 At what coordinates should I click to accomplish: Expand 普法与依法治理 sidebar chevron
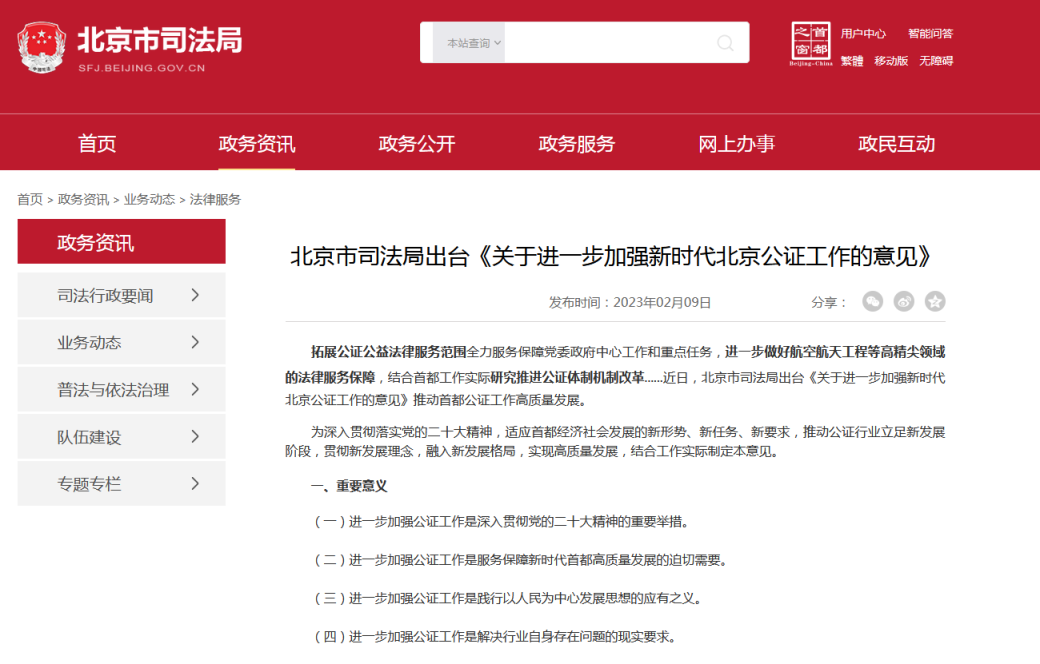coord(195,389)
